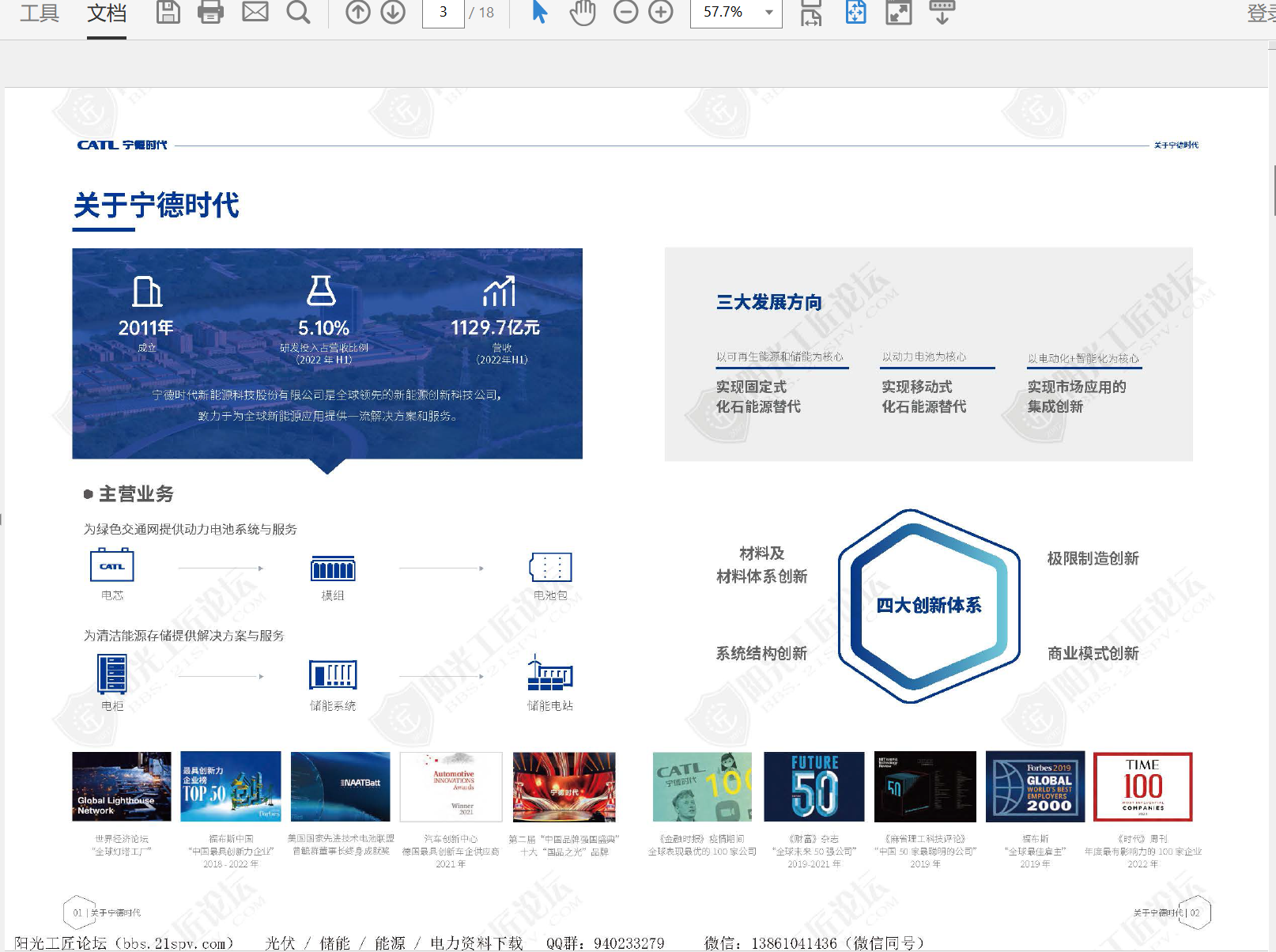The height and width of the screenshot is (952, 1276).
Task: Click the fit-width scrolling icon
Action: click(812, 13)
